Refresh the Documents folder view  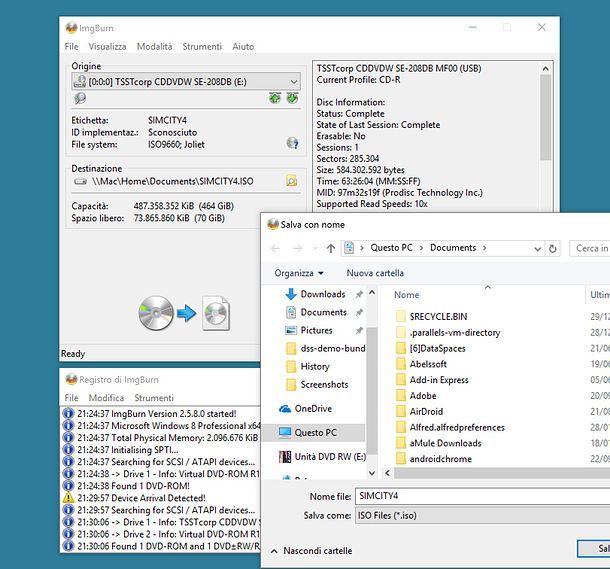(552, 249)
